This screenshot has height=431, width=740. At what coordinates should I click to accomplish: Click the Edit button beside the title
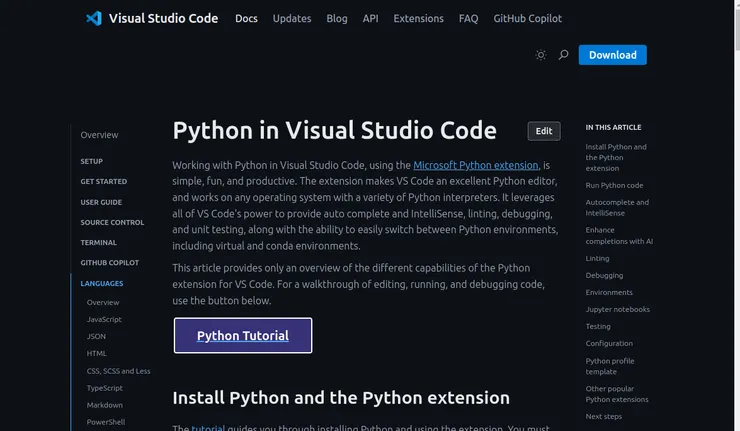point(544,131)
